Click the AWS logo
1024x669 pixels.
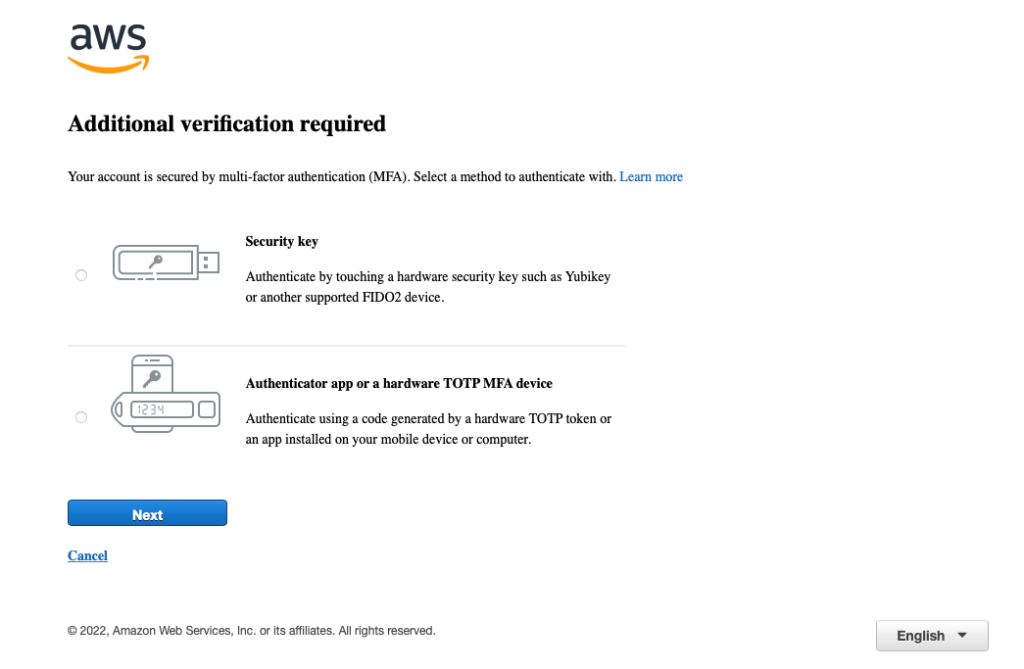pos(107,44)
